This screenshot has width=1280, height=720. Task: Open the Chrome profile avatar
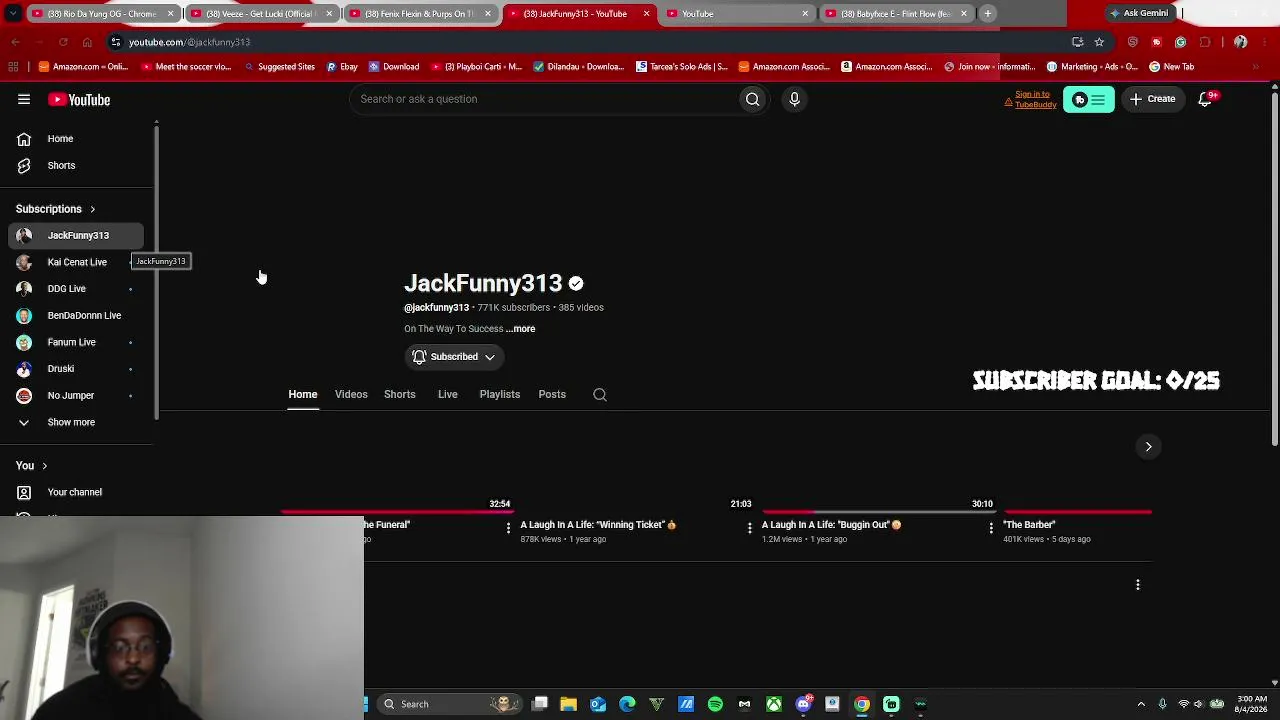pos(1240,42)
